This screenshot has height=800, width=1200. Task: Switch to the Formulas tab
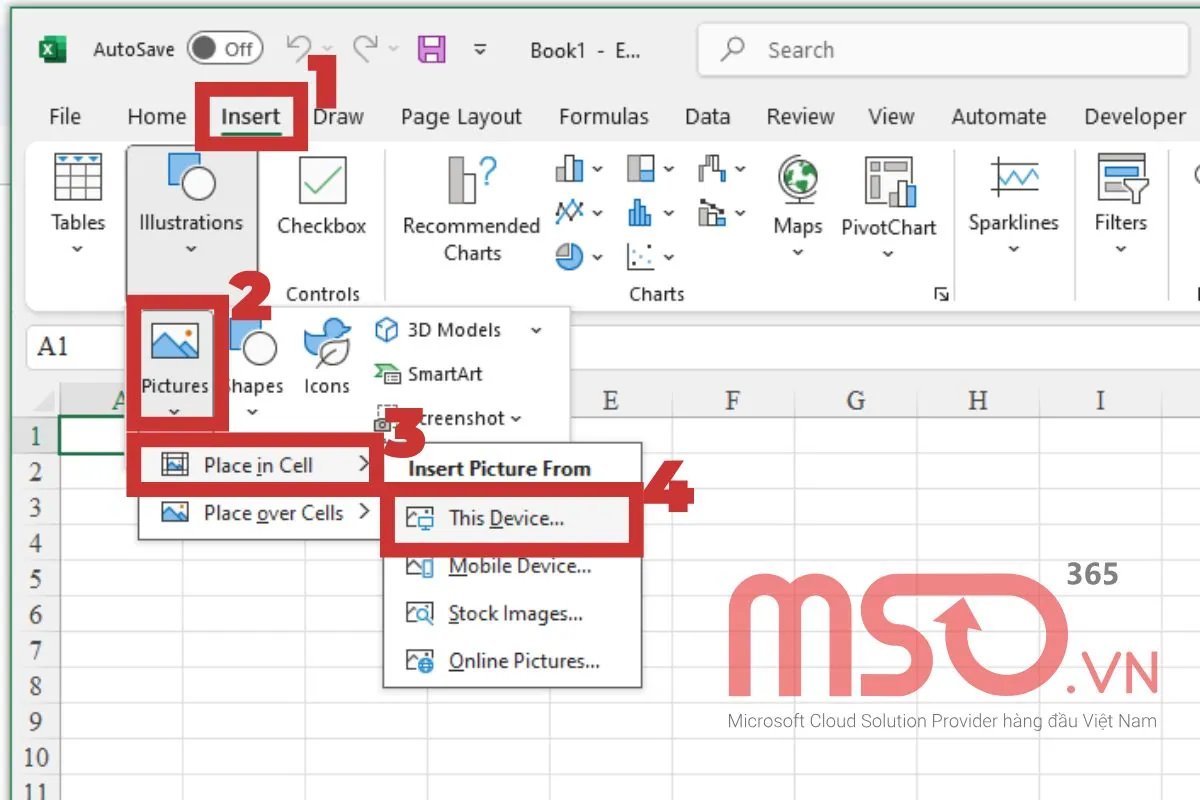tap(604, 116)
